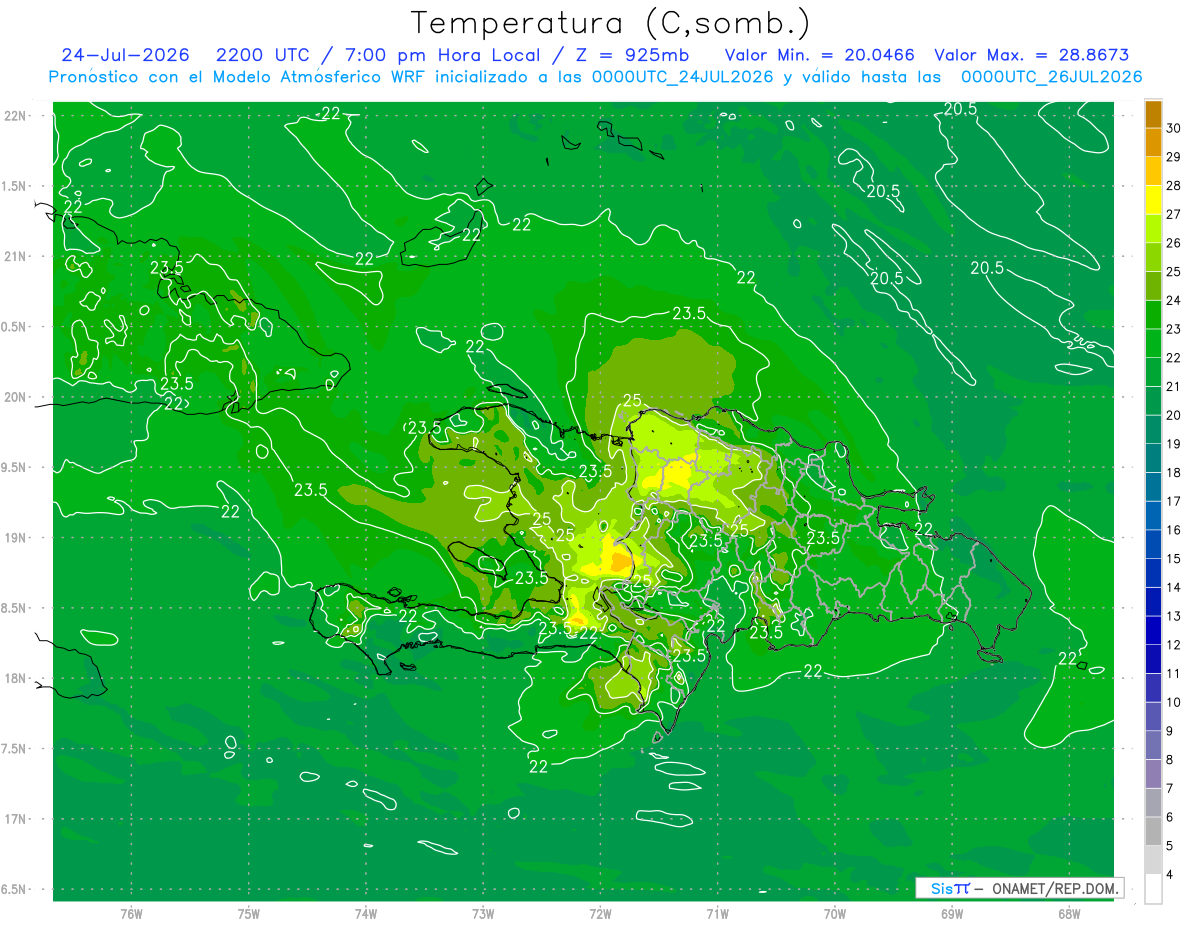Click the "68W" longitude axis label

(1069, 914)
